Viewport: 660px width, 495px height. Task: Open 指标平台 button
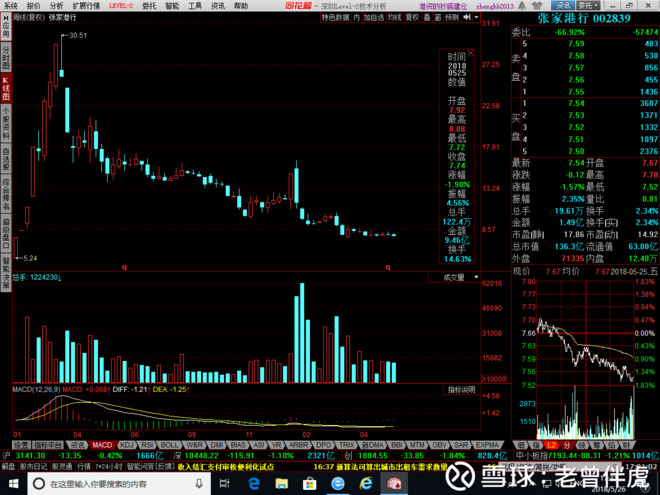[x=48, y=445]
